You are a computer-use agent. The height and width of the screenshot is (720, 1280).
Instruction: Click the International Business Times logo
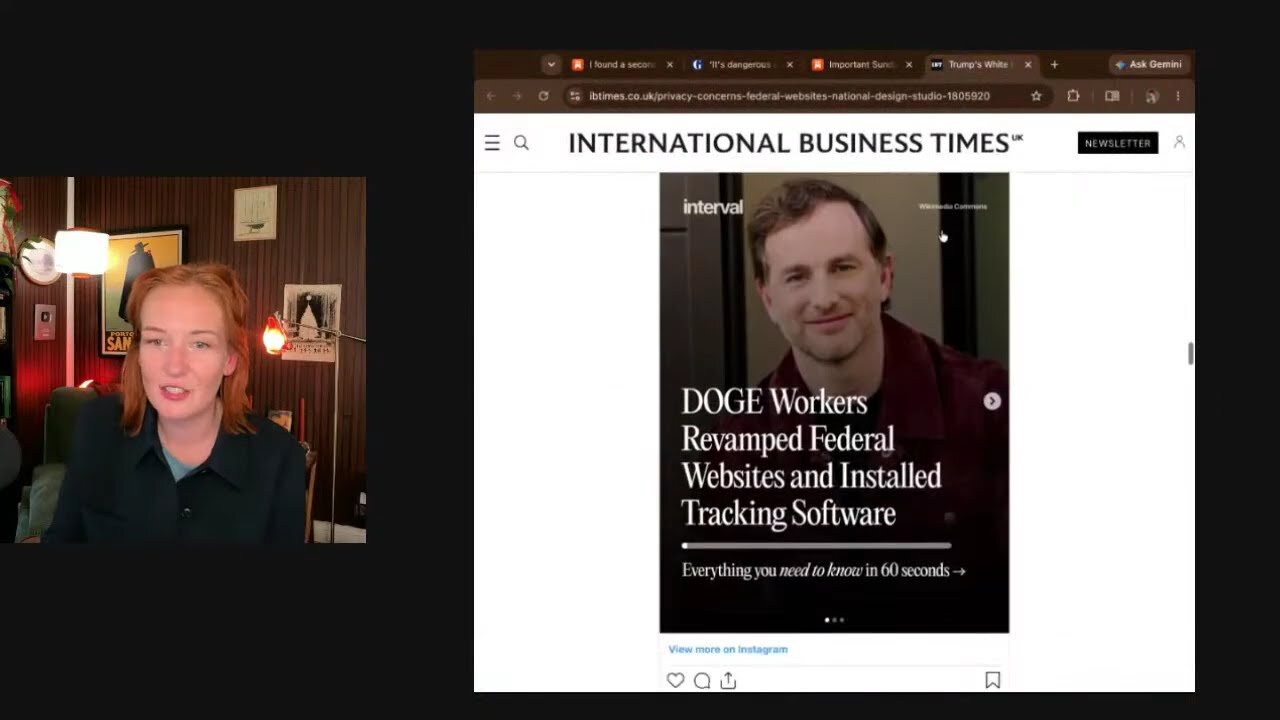[x=795, y=143]
